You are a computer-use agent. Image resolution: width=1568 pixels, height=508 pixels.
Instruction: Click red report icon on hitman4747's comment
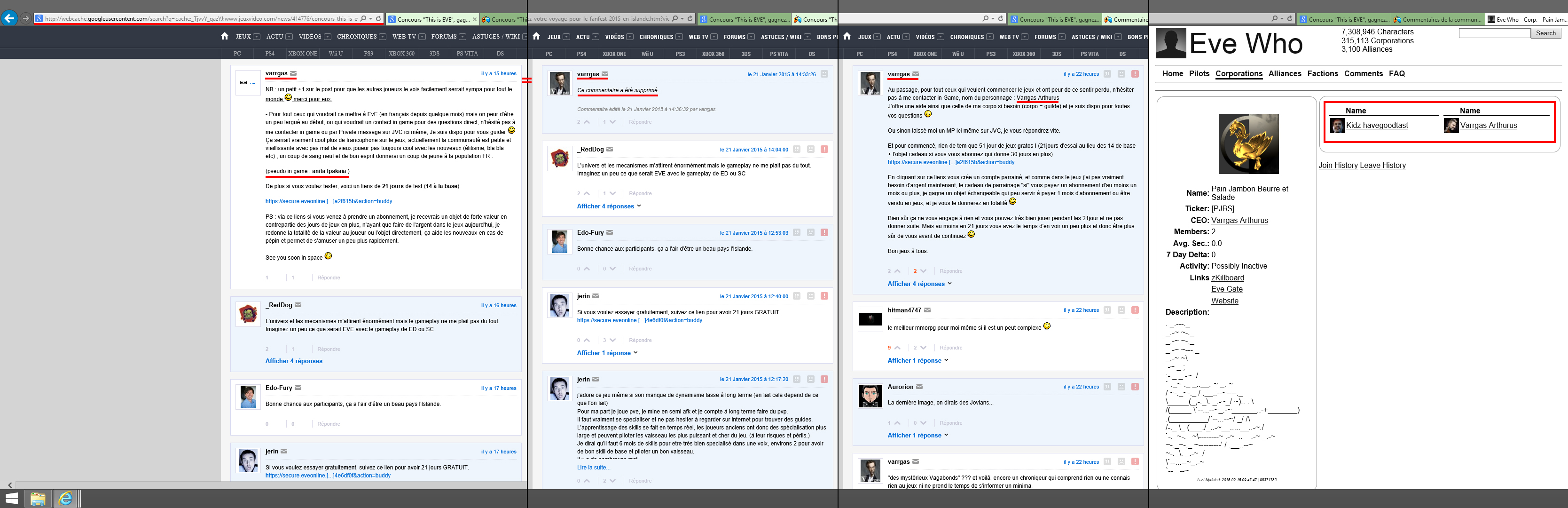(x=1135, y=310)
